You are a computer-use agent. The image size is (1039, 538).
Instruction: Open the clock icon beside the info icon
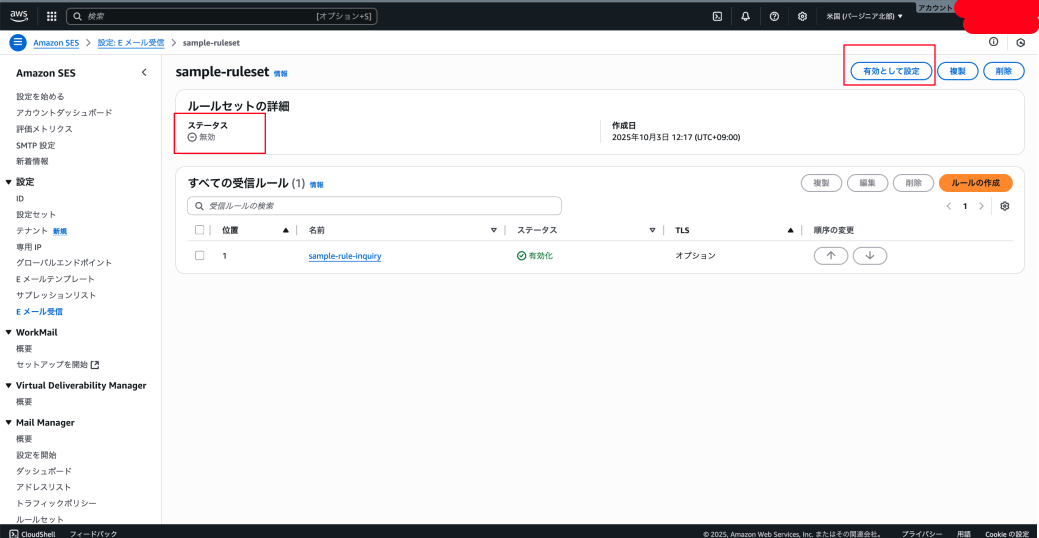[1020, 43]
